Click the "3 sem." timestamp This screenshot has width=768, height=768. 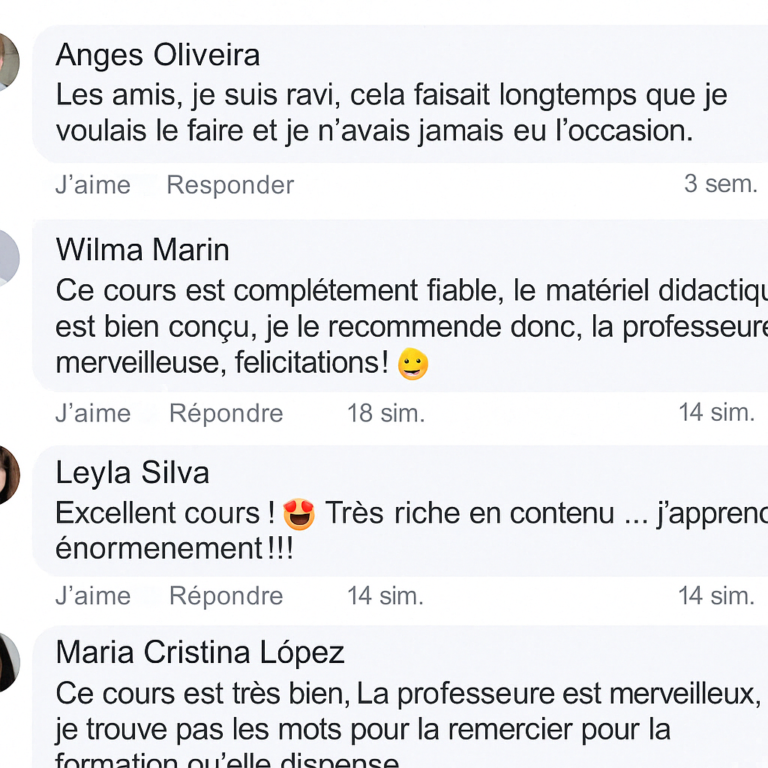pos(720,184)
